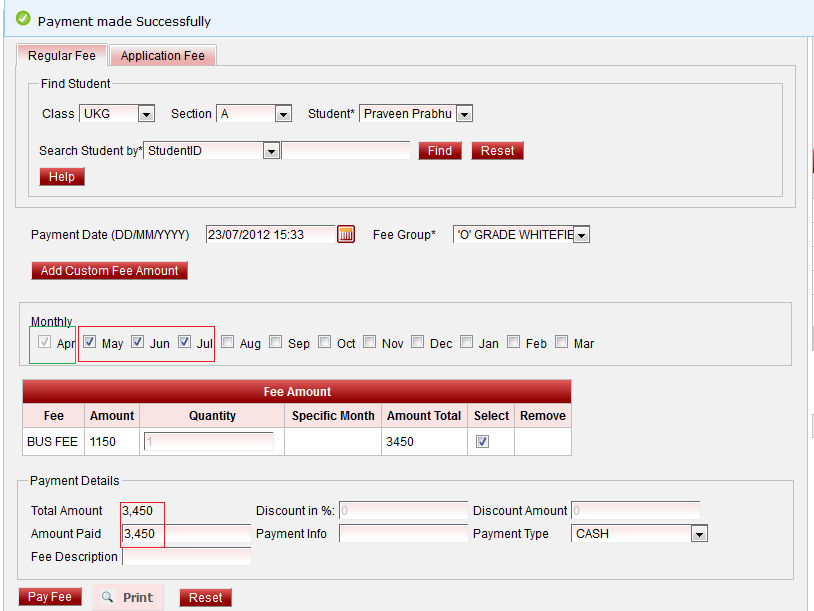Open the Section dropdown
The height and width of the screenshot is (611, 814).
tap(283, 114)
